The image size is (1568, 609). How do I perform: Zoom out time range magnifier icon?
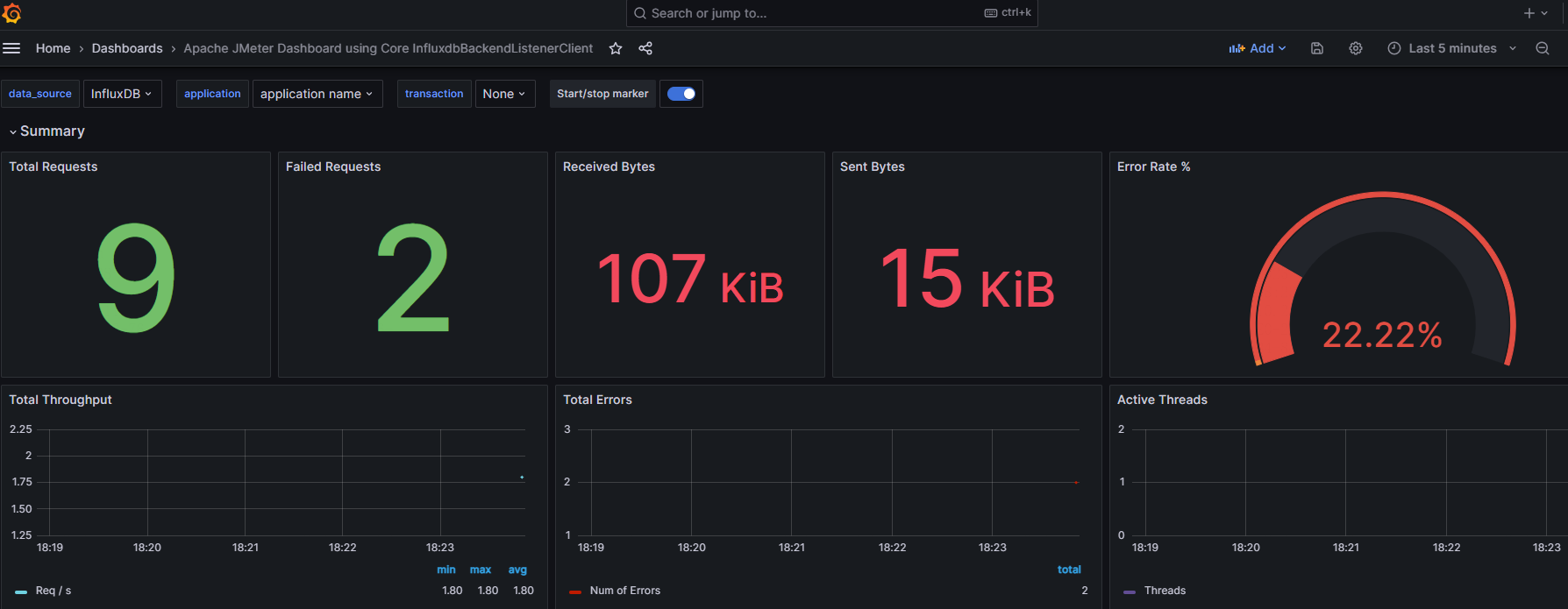1543,48
